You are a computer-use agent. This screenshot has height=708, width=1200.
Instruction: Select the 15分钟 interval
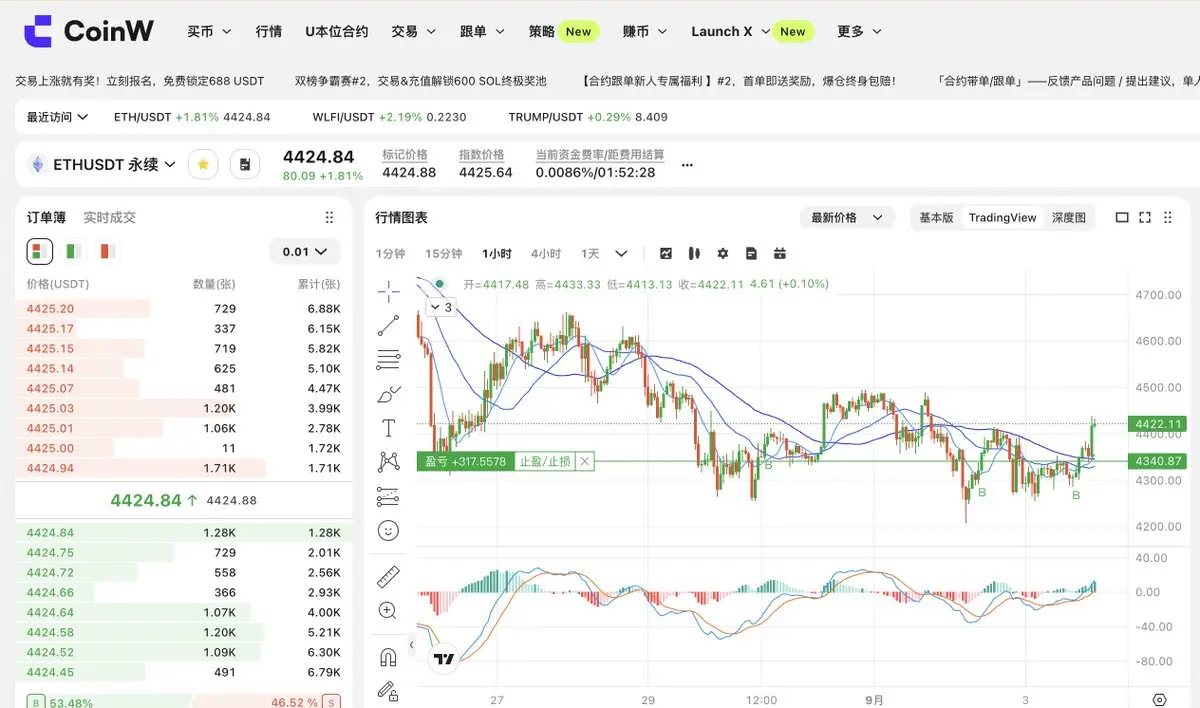pos(443,253)
